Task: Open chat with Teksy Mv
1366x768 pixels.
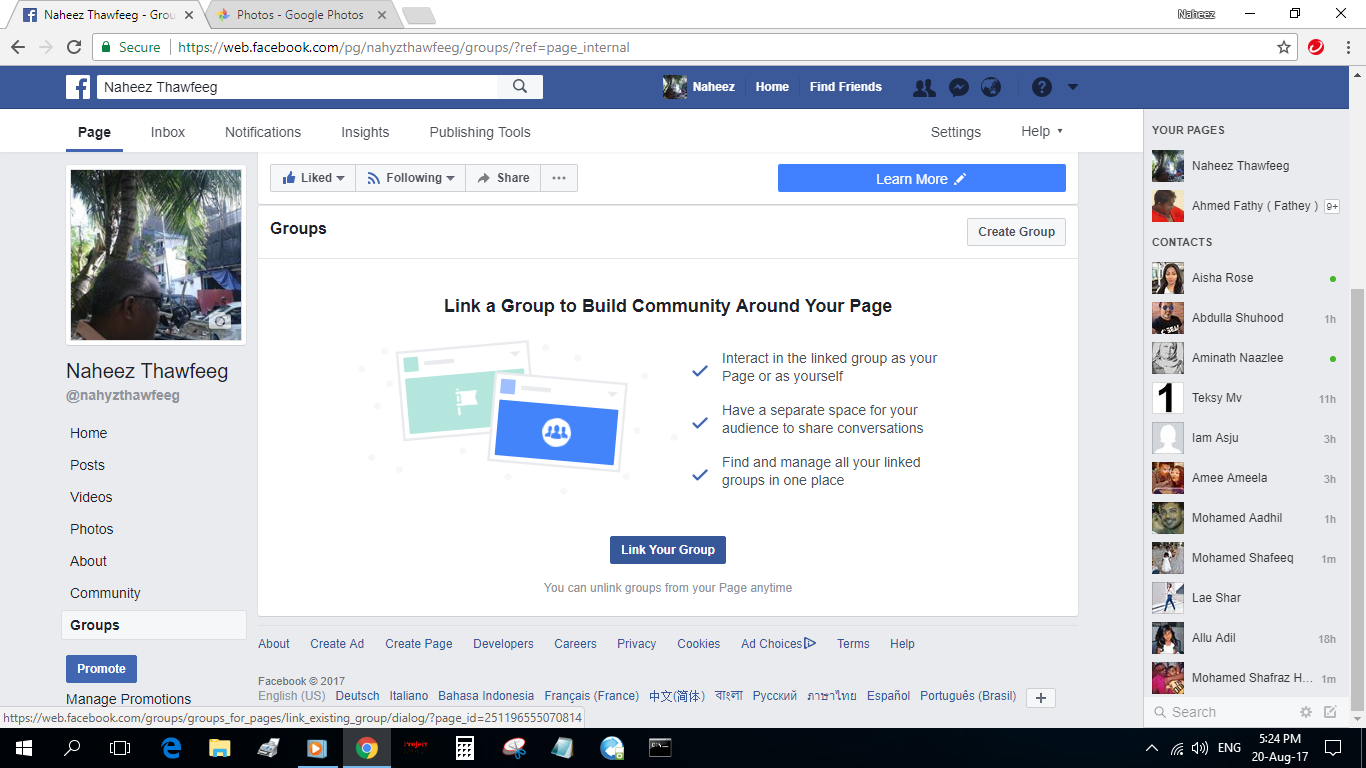Action: (1244, 398)
